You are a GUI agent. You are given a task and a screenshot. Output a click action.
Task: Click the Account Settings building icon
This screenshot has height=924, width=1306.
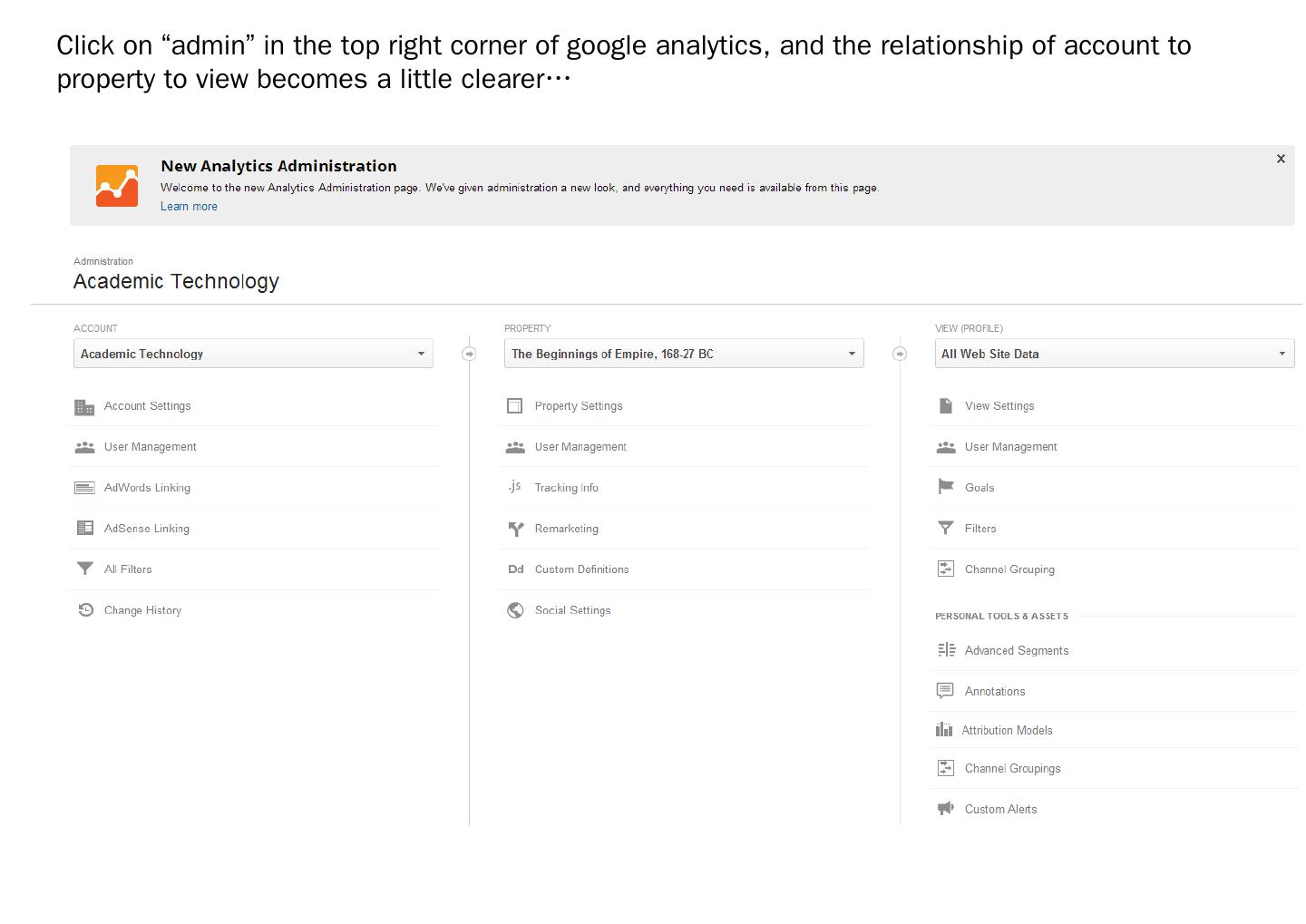tap(84, 407)
